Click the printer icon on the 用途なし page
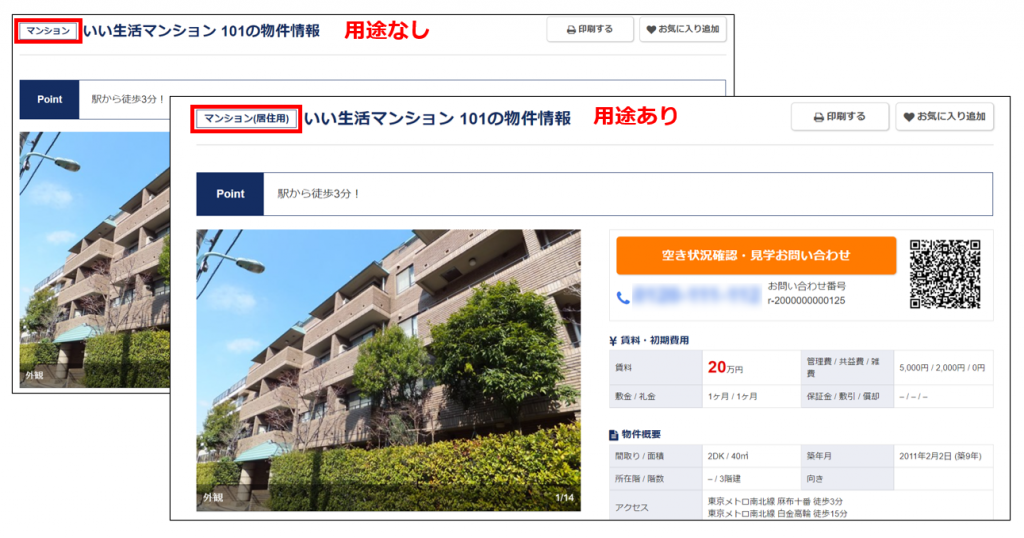This screenshot has height=538, width=1024. coord(571,30)
